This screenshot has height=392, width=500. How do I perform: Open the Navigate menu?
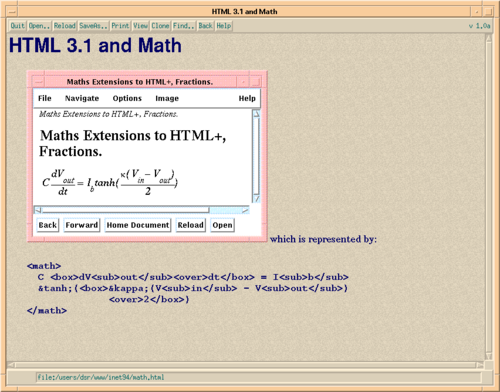pos(82,98)
